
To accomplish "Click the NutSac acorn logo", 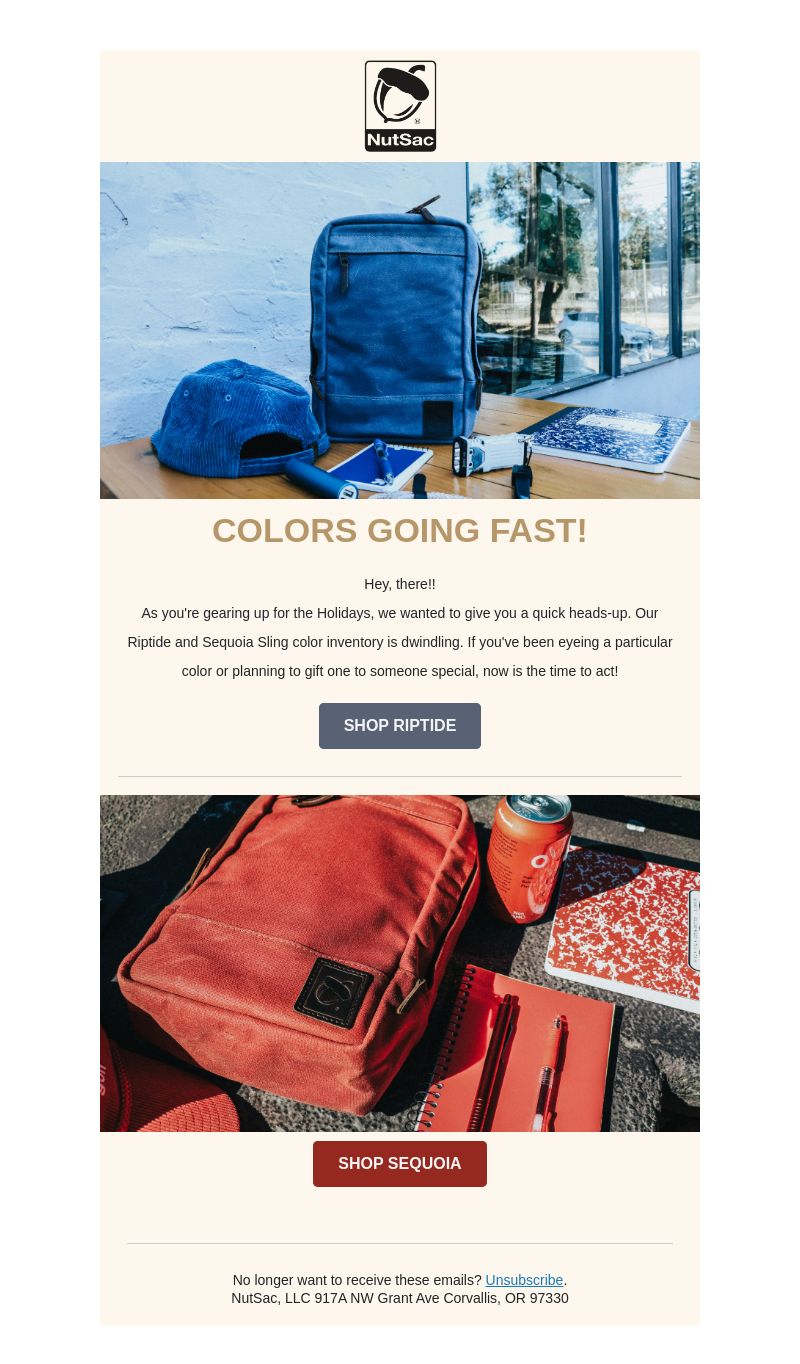I will pos(400,106).
